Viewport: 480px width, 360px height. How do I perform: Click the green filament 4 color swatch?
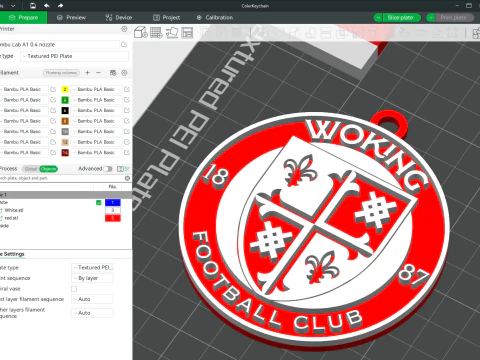click(x=65, y=100)
